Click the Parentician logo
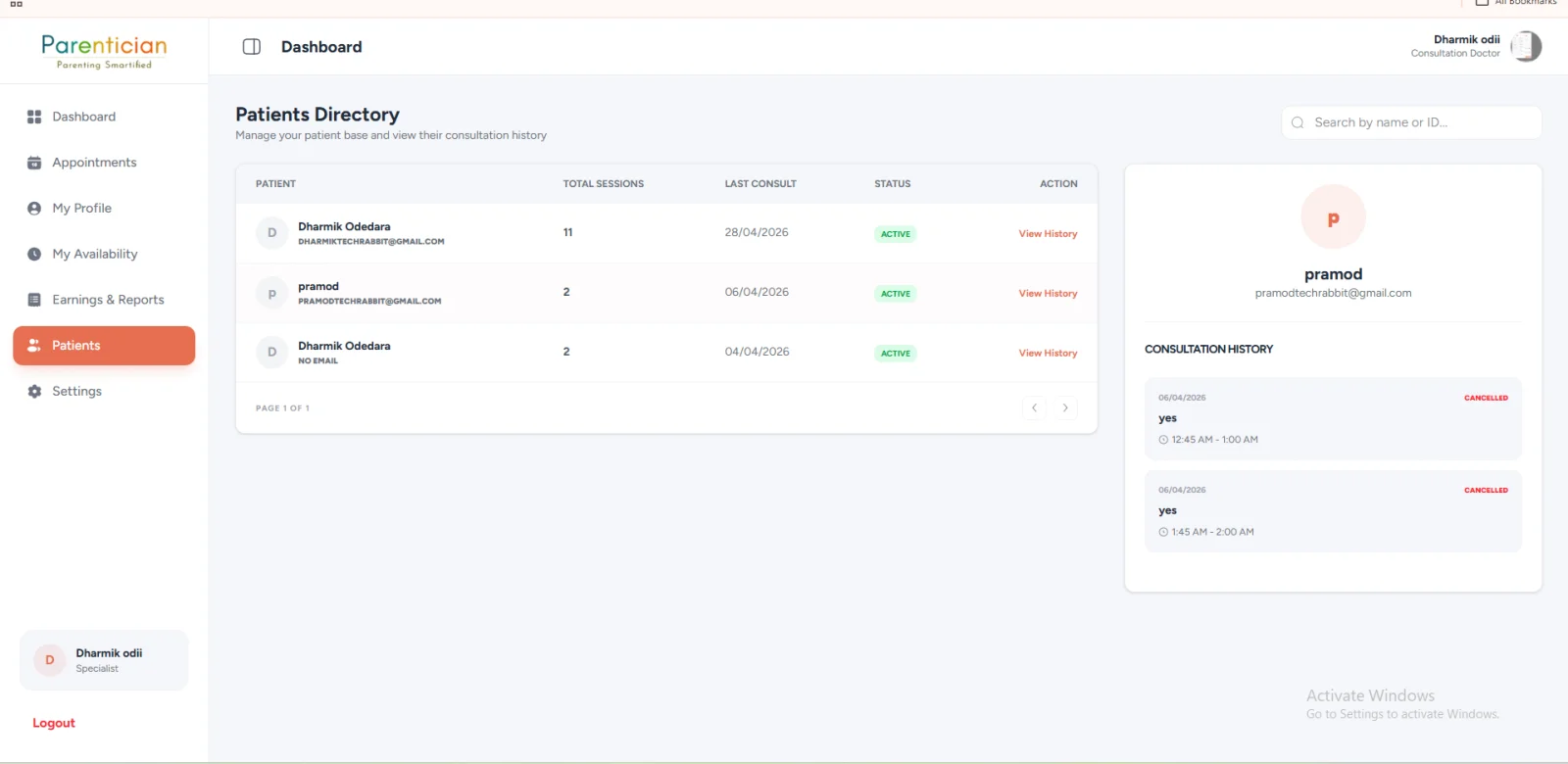Screen dimensions: 1568x764 coord(104,51)
